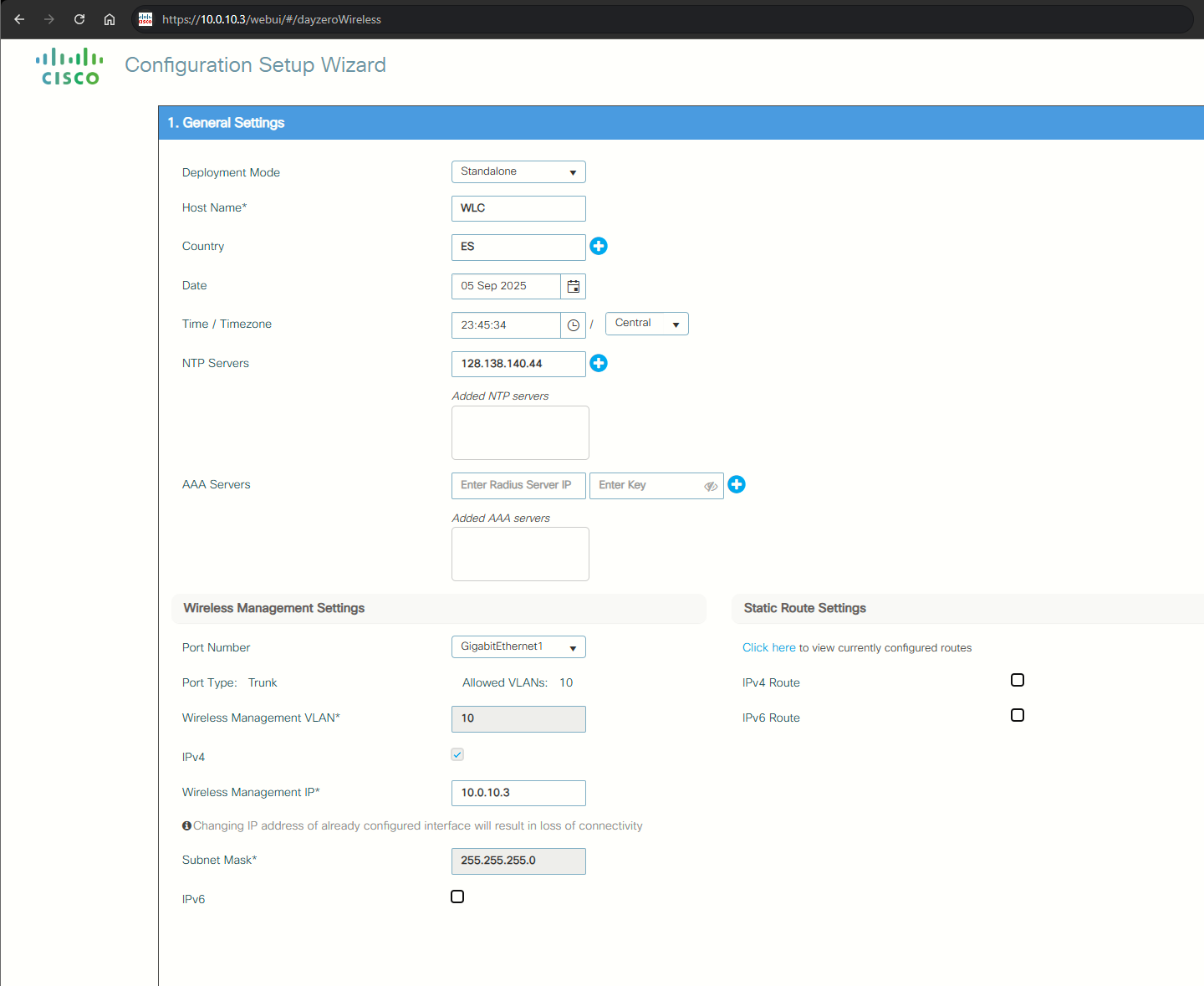1204x986 pixels.
Task: Focus the Enter Radius Server IP field
Action: (x=518, y=485)
